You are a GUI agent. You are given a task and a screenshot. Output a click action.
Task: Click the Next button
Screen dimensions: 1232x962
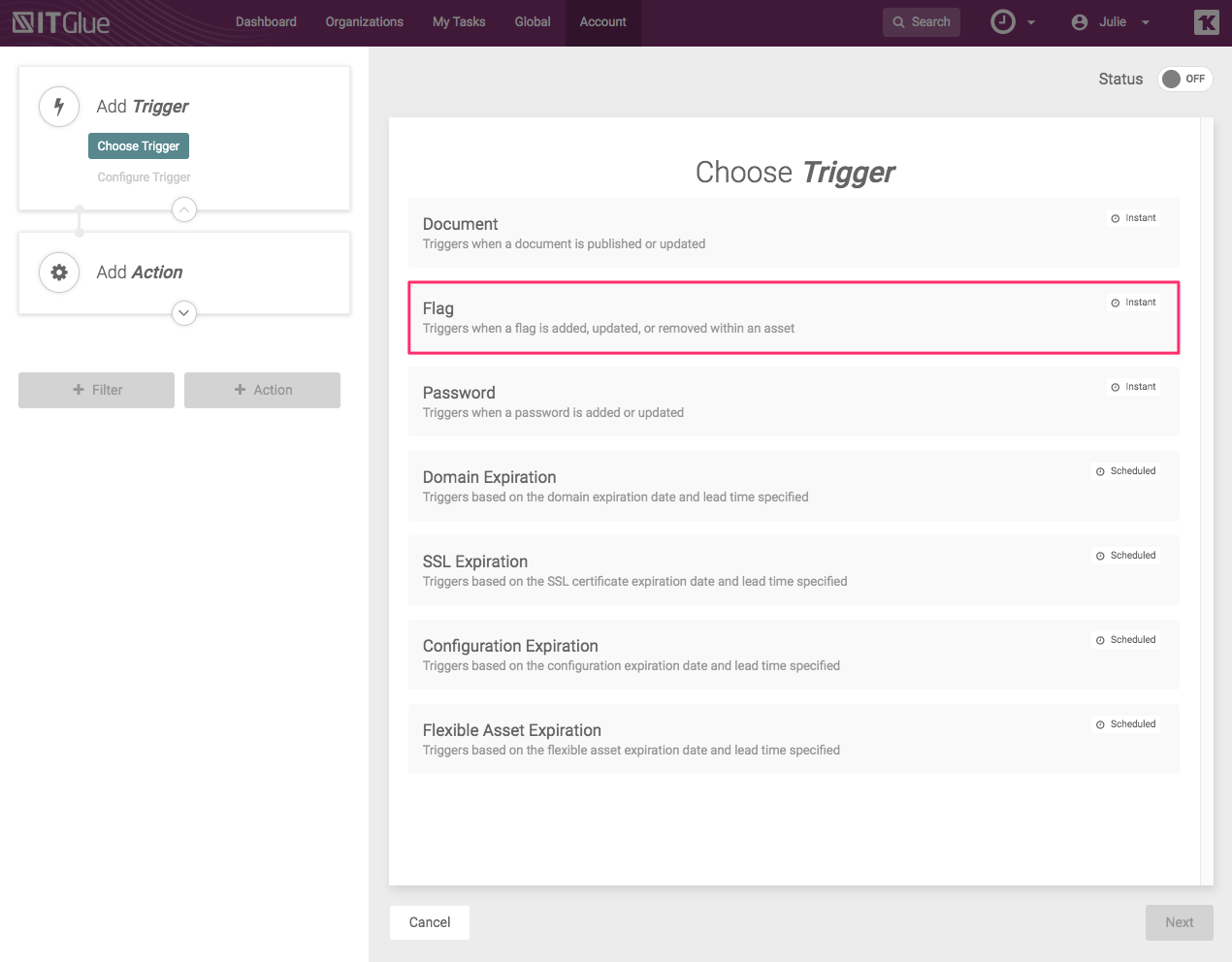pyautogui.click(x=1179, y=922)
